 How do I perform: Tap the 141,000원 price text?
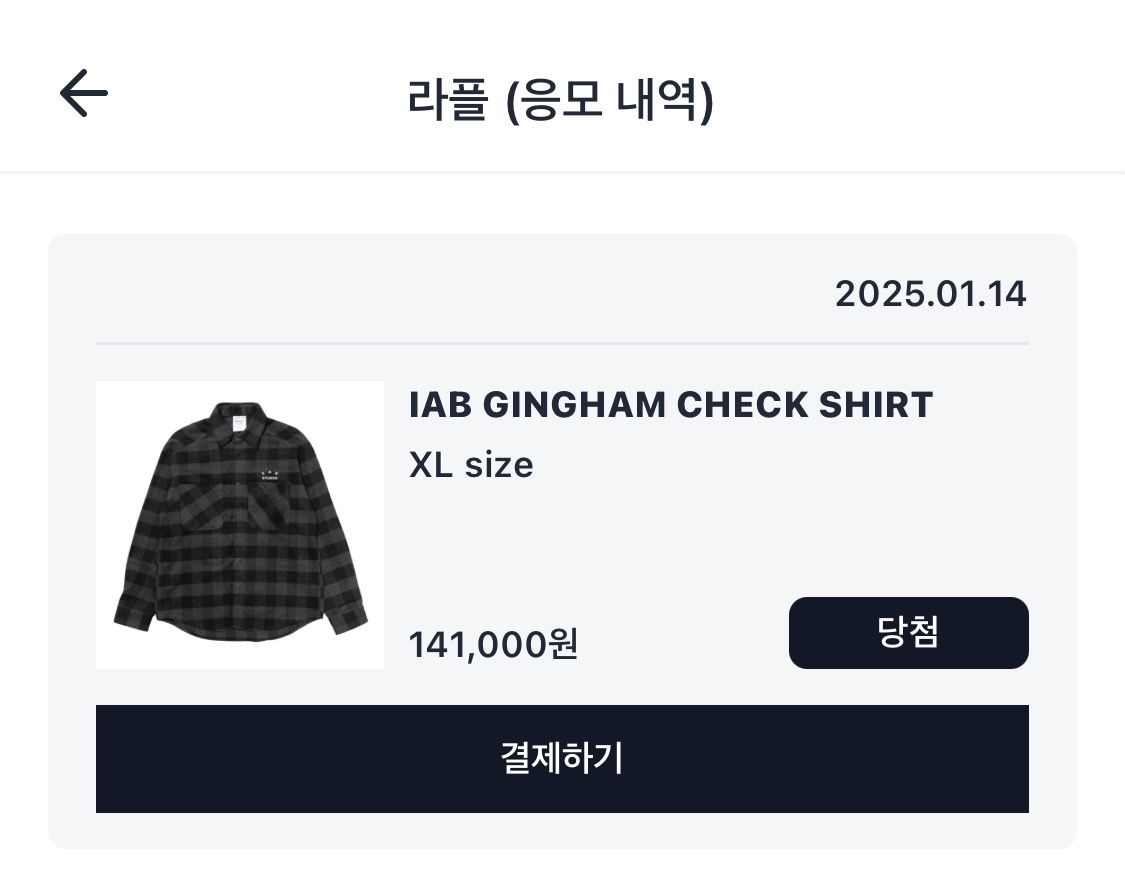tap(493, 645)
